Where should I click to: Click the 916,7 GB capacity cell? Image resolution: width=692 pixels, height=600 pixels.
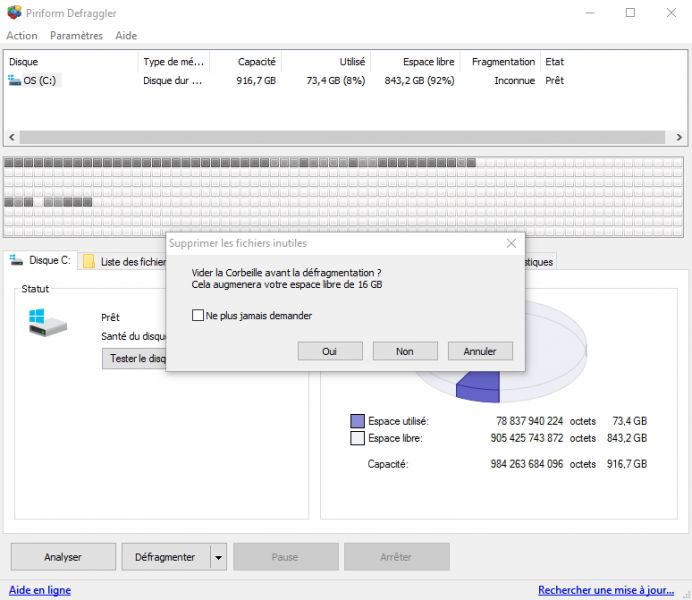256,81
